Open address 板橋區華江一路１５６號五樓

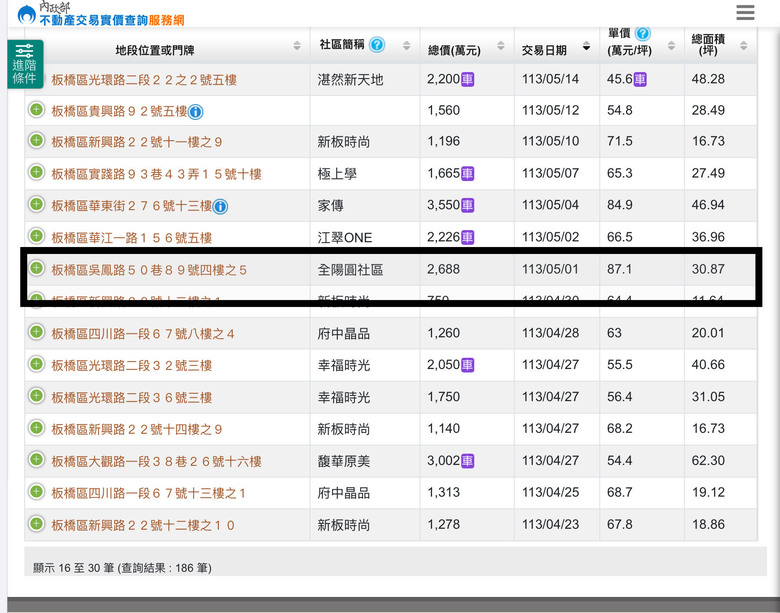(132, 238)
